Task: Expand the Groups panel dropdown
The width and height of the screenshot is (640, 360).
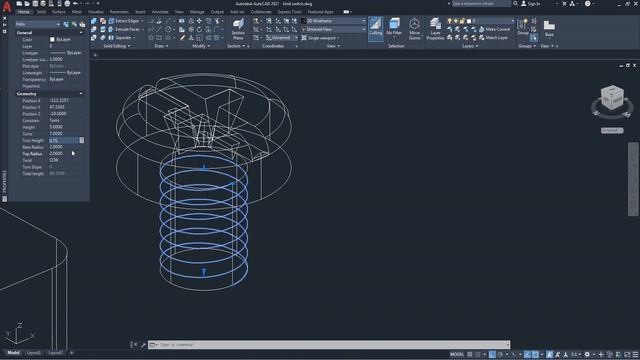Action: pos(527,46)
